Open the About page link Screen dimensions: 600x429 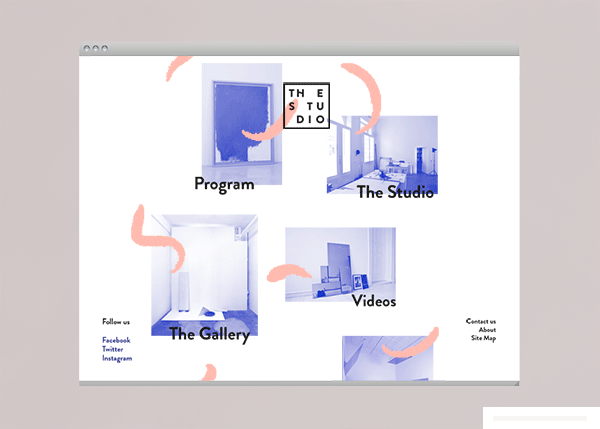487,330
